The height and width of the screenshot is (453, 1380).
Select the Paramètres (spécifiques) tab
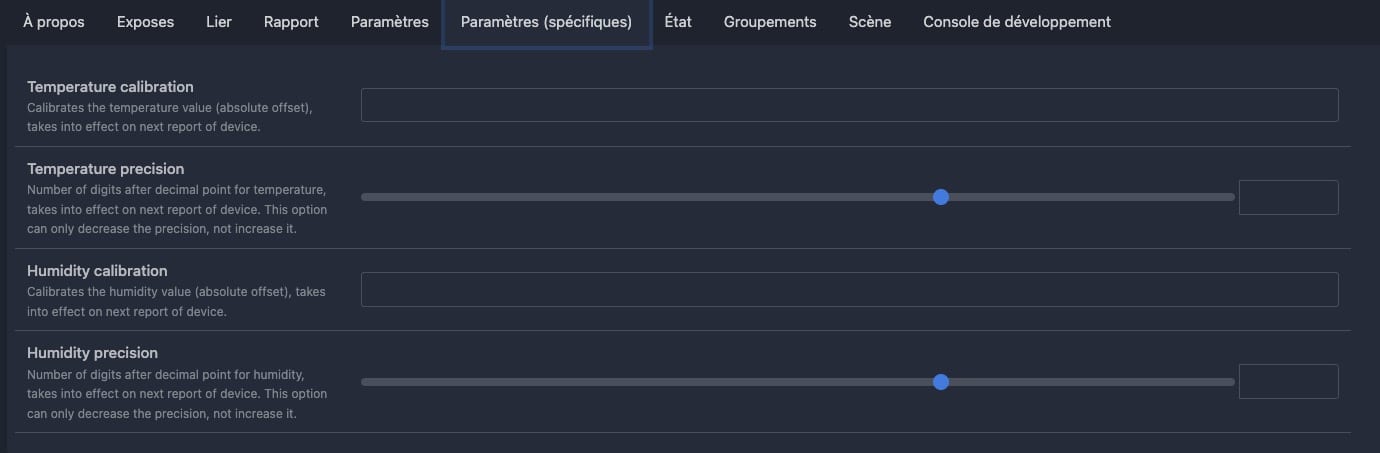[546, 22]
